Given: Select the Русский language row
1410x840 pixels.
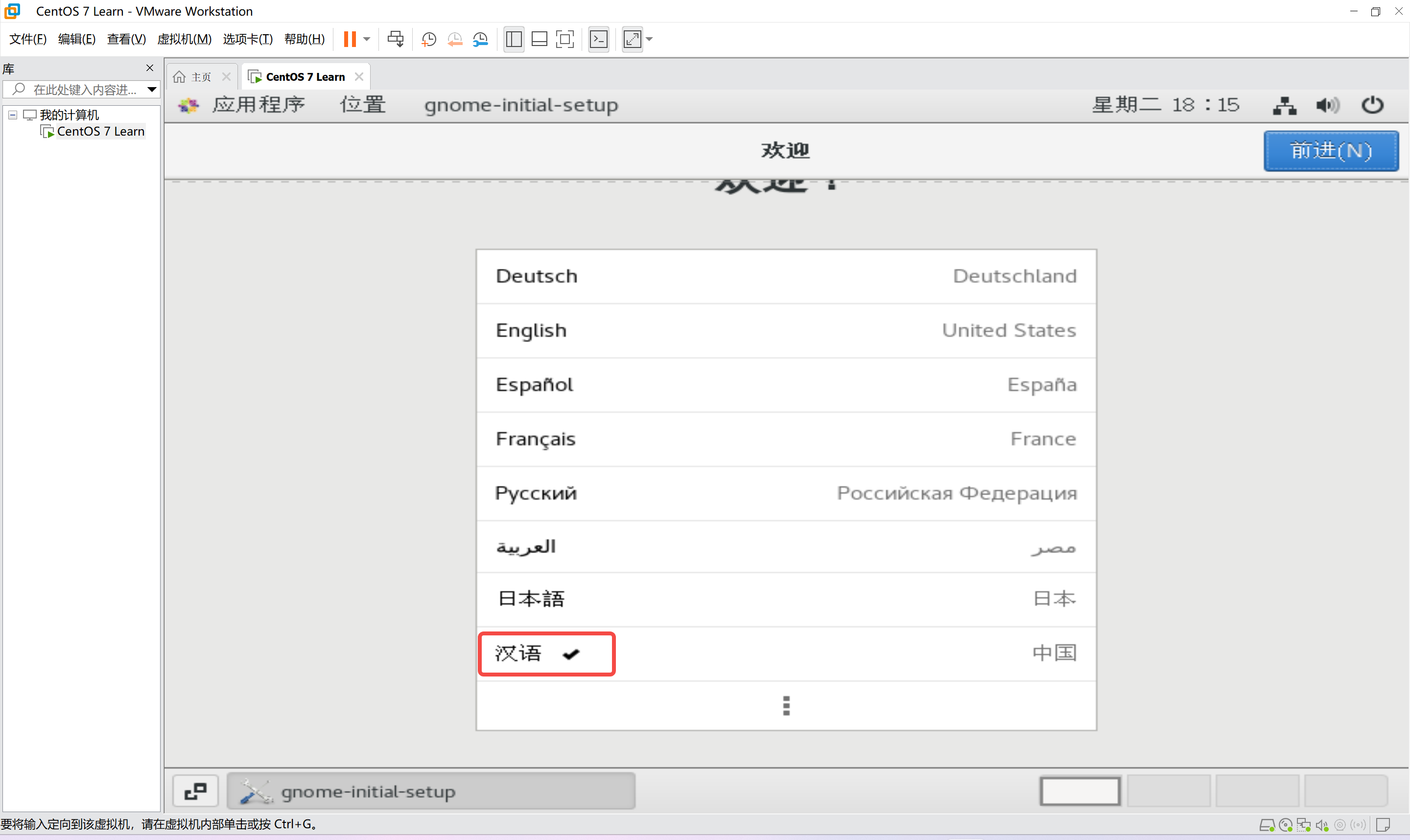Looking at the screenshot, I should point(786,493).
